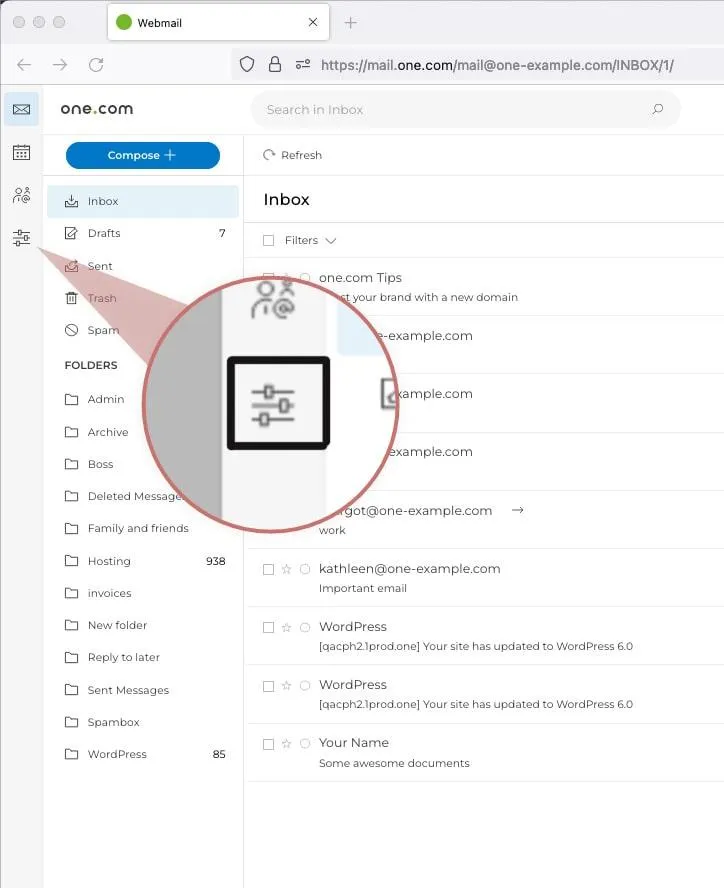Click the Search in Inbox field
Viewport: 724px width, 888px height.
(465, 109)
